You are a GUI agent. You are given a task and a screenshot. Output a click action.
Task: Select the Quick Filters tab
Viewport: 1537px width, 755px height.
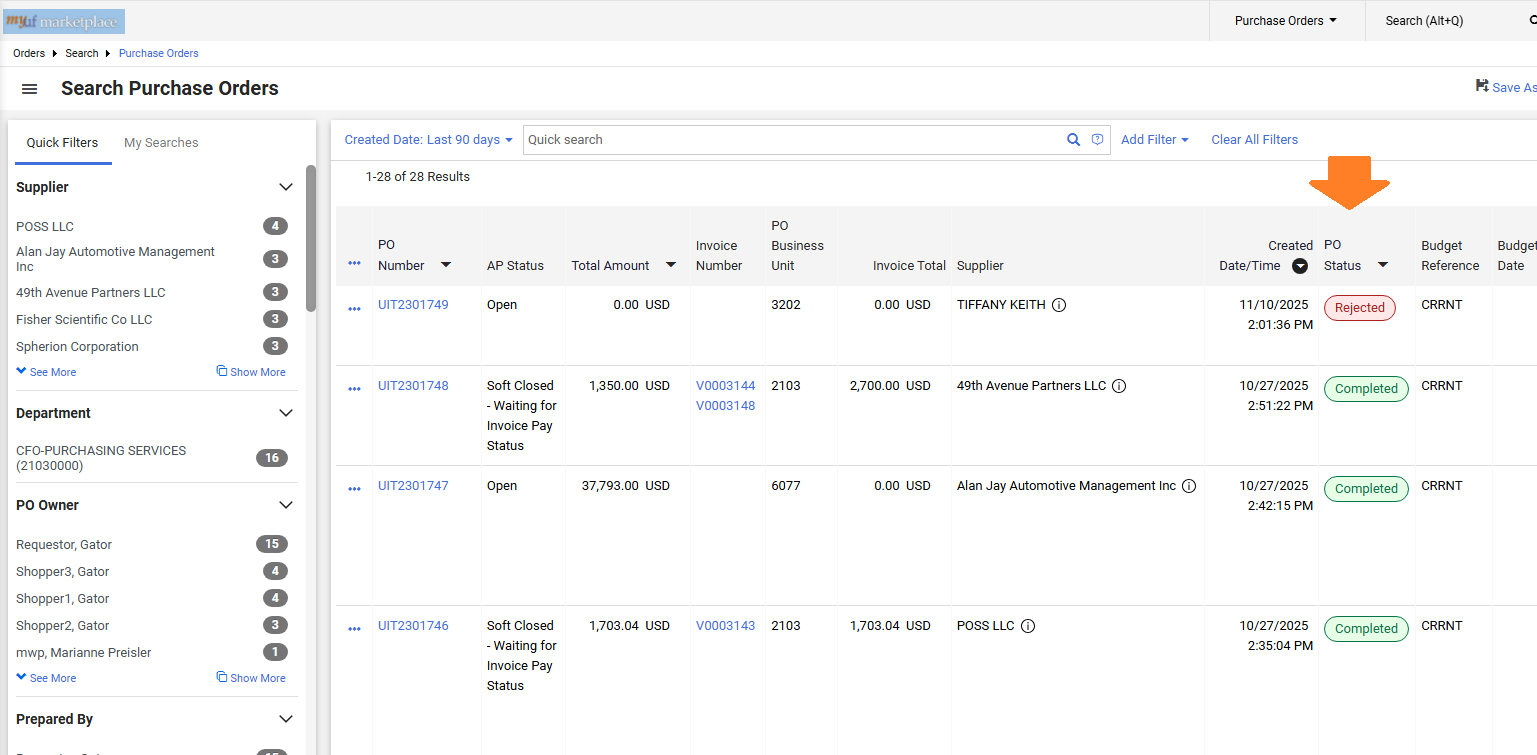coord(62,143)
